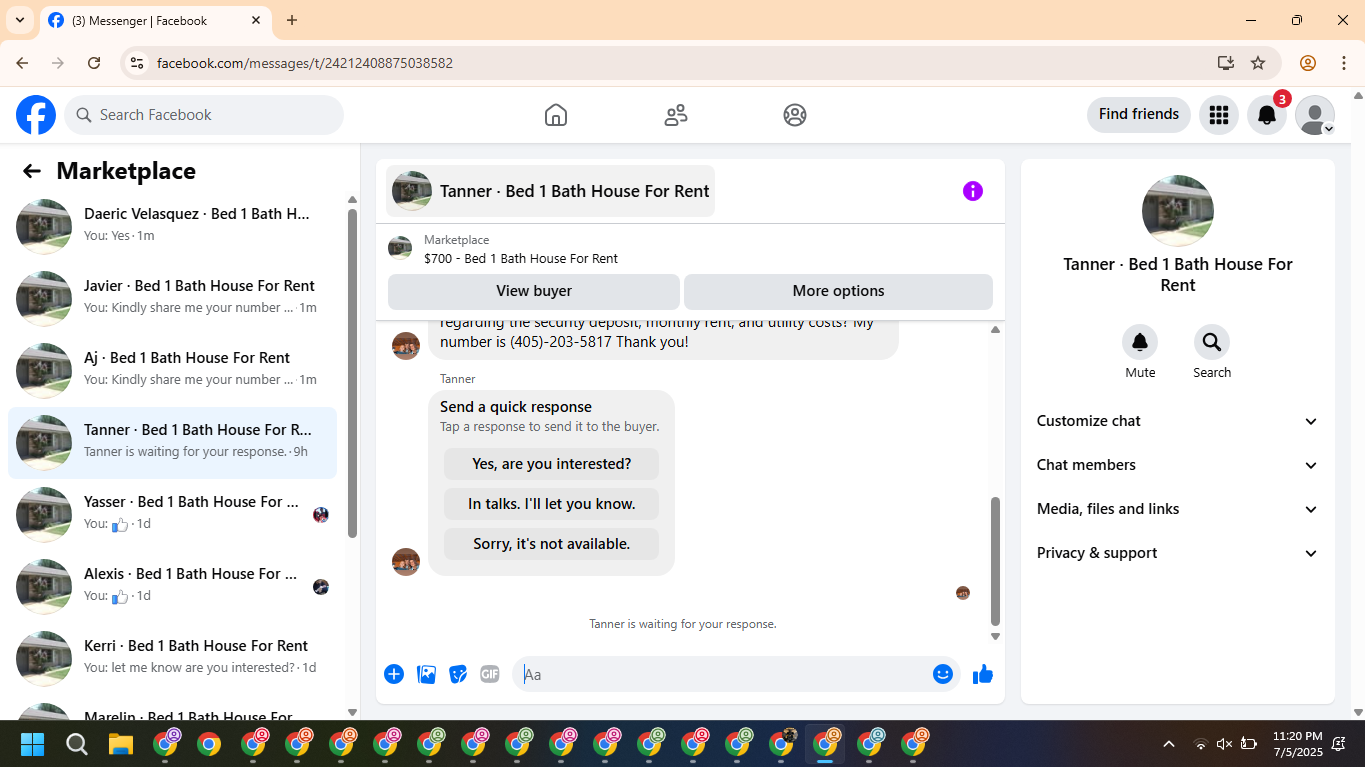Open the Javier conversation
Image resolution: width=1365 pixels, height=767 pixels.
(x=172, y=298)
